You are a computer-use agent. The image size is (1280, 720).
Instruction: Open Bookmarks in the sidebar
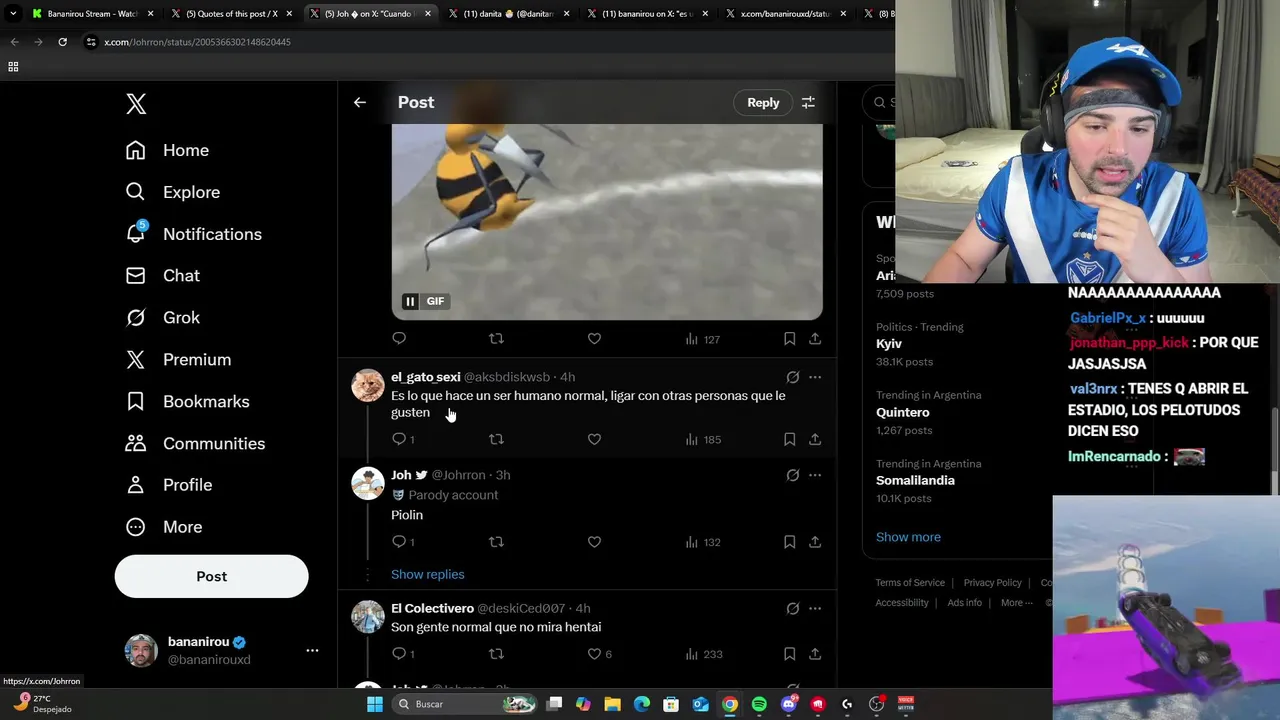(187, 401)
